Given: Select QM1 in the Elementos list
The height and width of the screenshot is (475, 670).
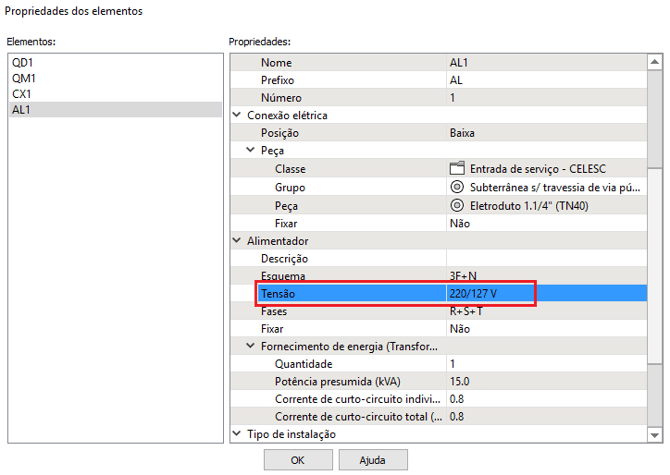Looking at the screenshot, I should pyautogui.click(x=23, y=78).
